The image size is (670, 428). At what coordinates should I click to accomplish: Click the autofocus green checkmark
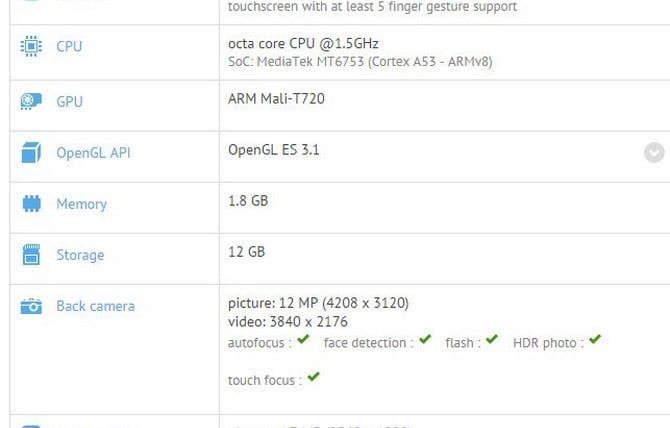click(x=303, y=340)
